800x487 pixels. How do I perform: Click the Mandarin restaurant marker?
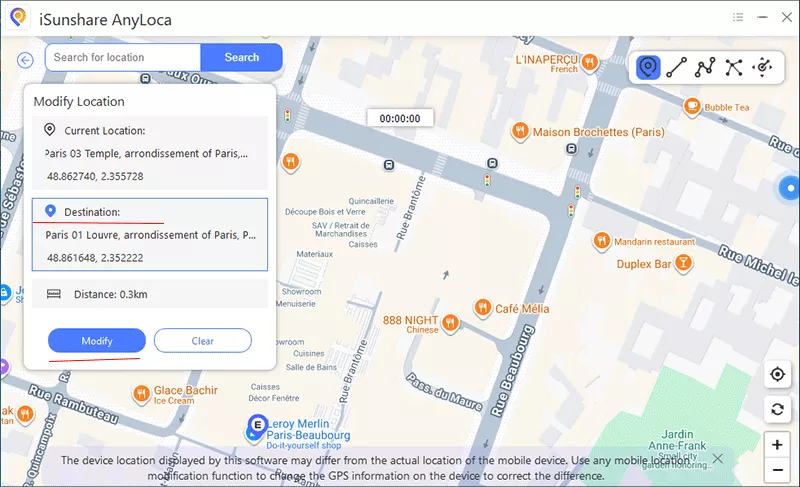point(602,241)
